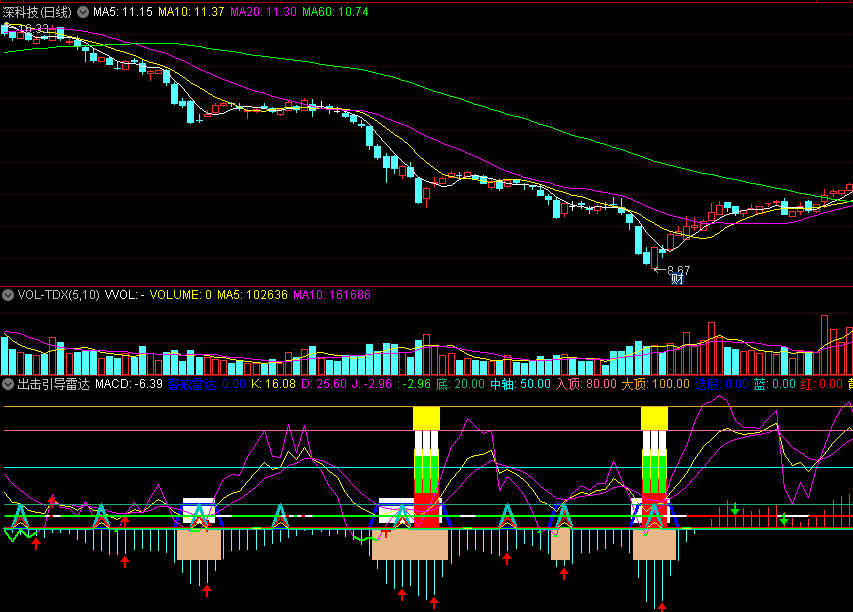853x612 pixels.
Task: Click the VOLUME: 0 label
Action: click(x=181, y=295)
